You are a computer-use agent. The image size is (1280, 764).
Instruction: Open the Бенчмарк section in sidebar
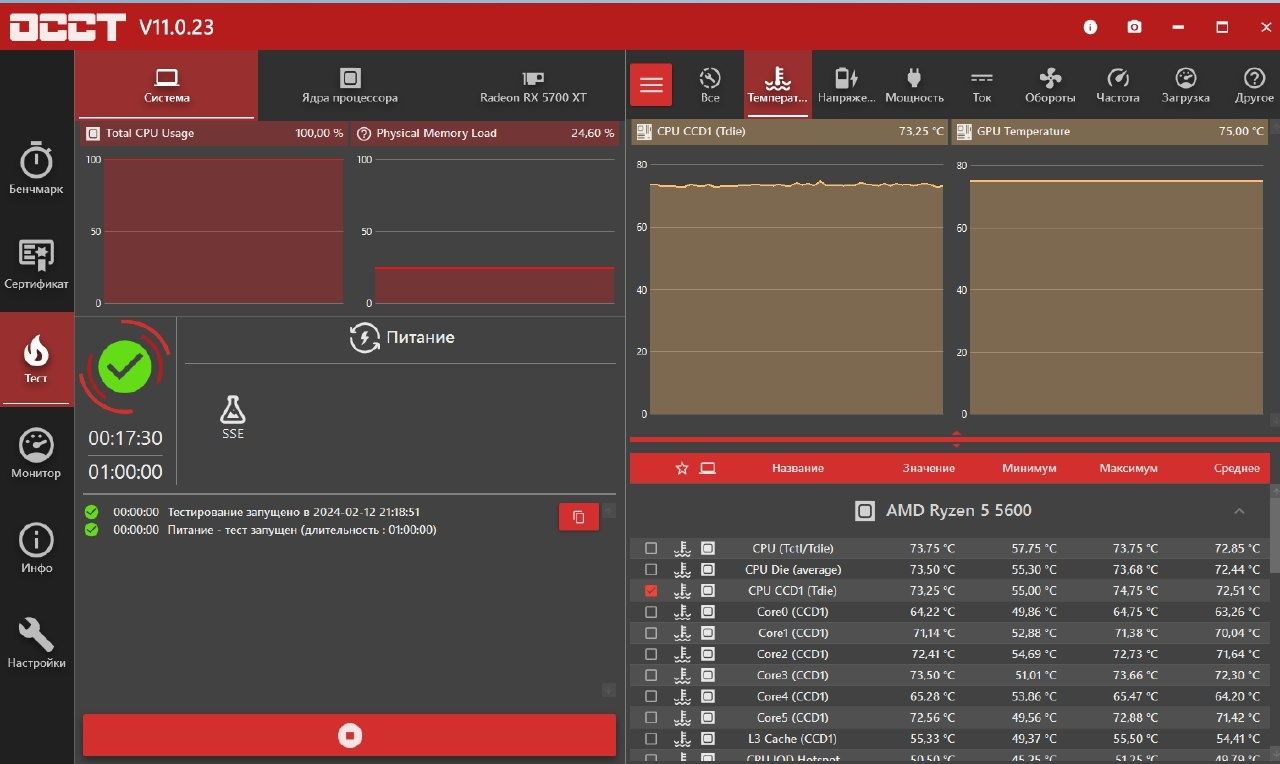pos(36,169)
